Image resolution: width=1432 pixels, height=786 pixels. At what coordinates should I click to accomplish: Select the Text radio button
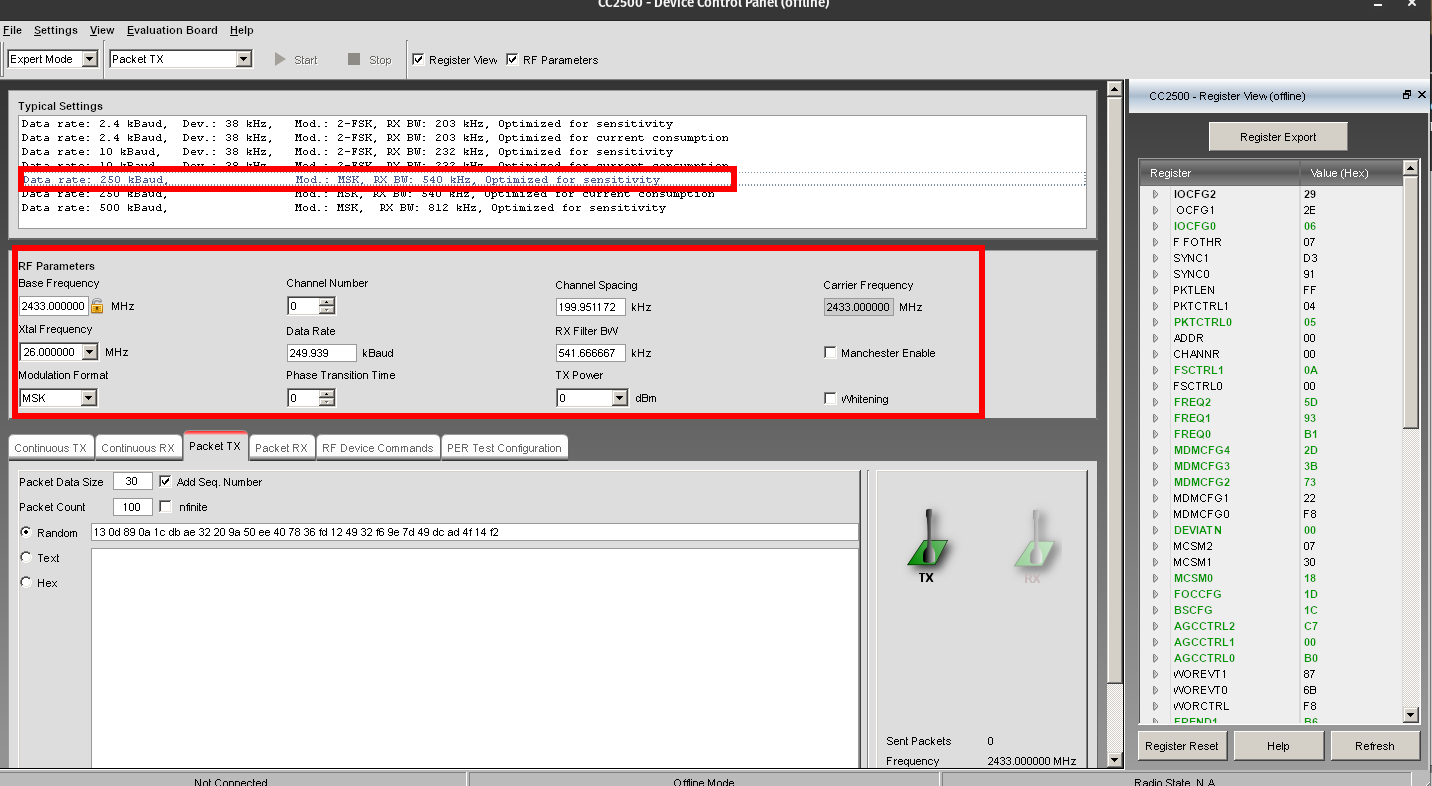27,558
